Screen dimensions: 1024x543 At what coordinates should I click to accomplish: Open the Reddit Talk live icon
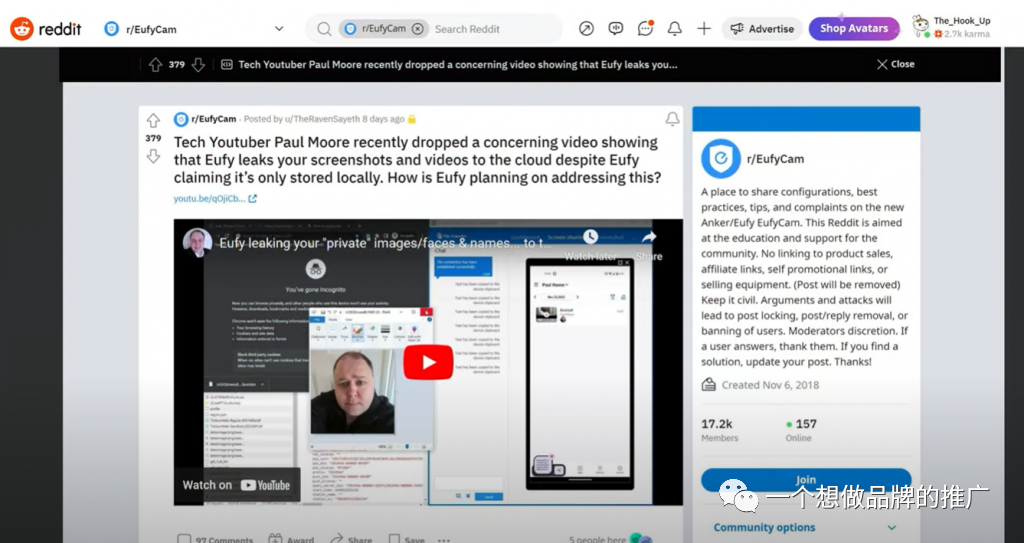(616, 29)
